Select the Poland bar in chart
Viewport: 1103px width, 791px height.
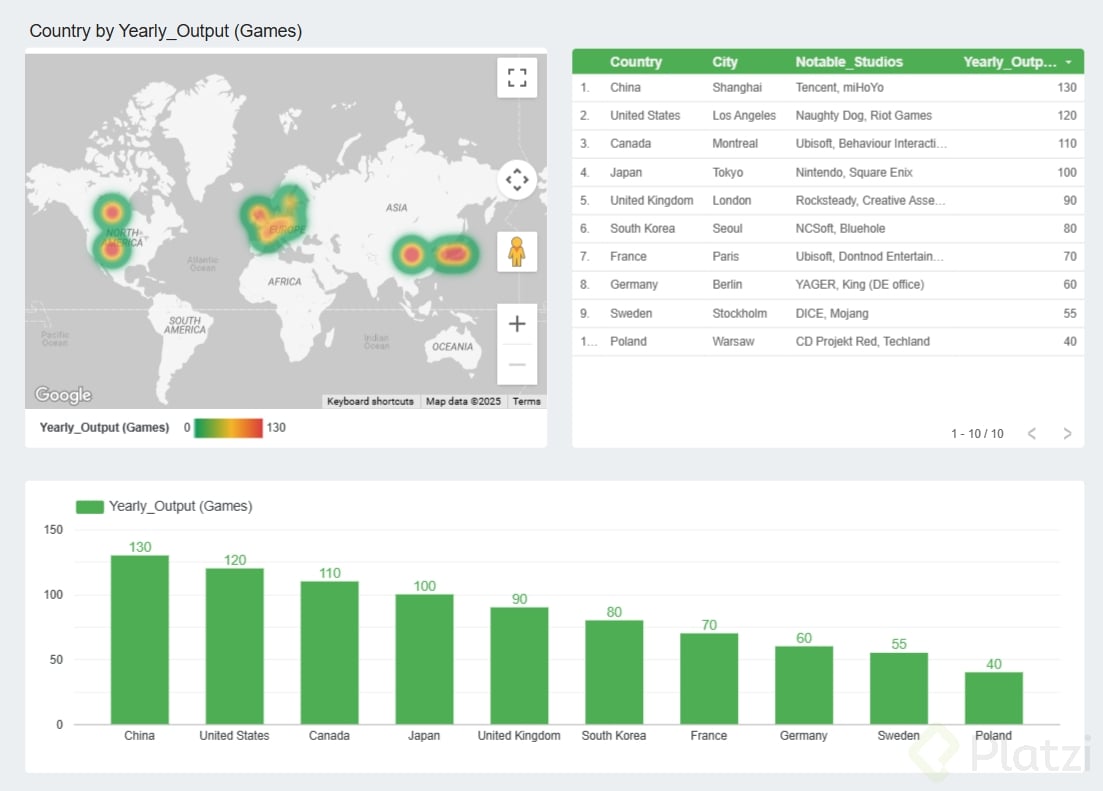click(994, 698)
